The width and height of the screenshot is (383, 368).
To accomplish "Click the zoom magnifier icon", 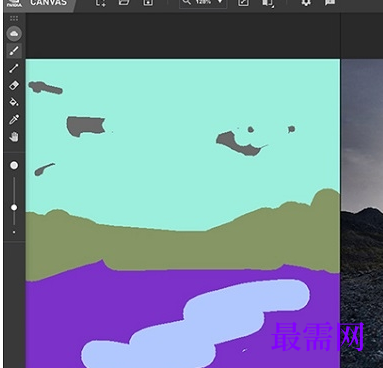I will tap(186, 2).
